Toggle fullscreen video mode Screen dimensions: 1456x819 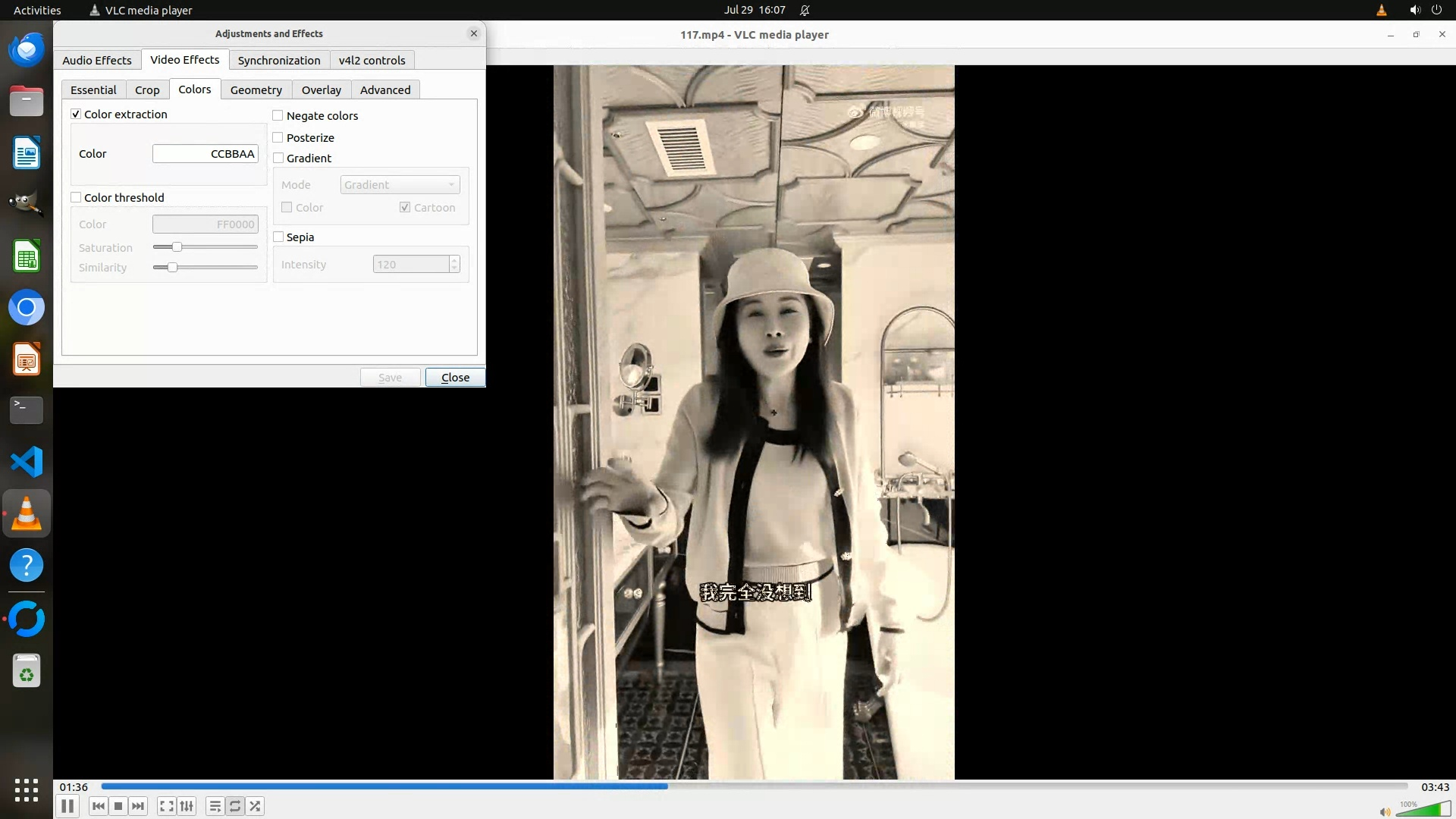coord(167,806)
